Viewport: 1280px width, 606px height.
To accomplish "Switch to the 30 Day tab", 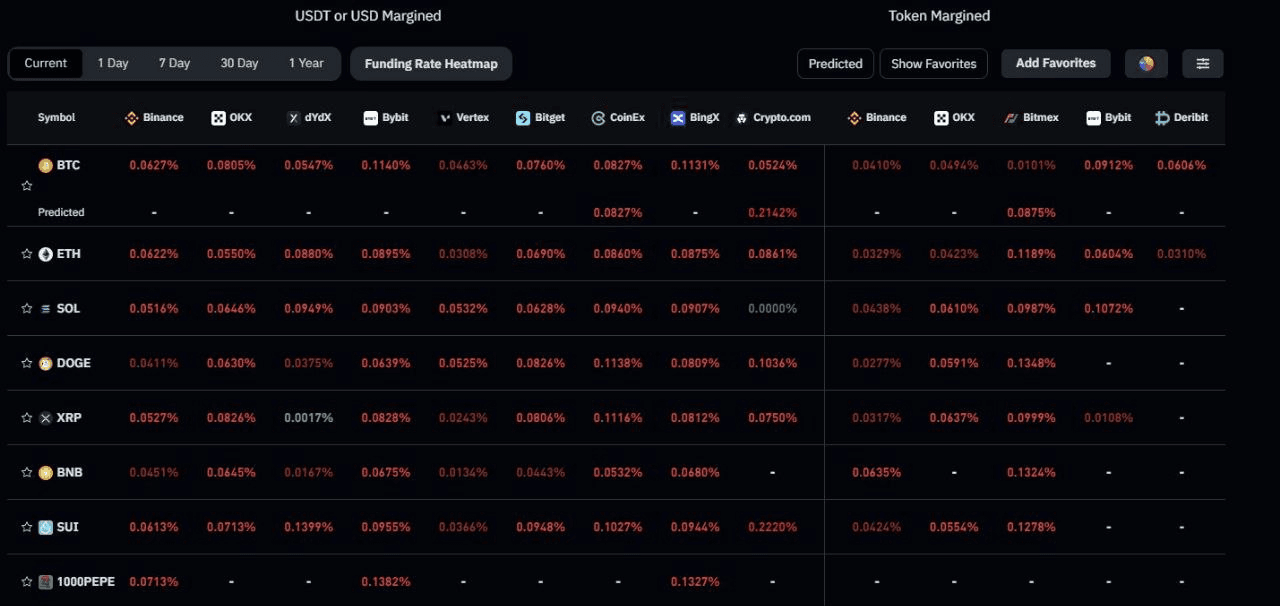I will [x=239, y=63].
